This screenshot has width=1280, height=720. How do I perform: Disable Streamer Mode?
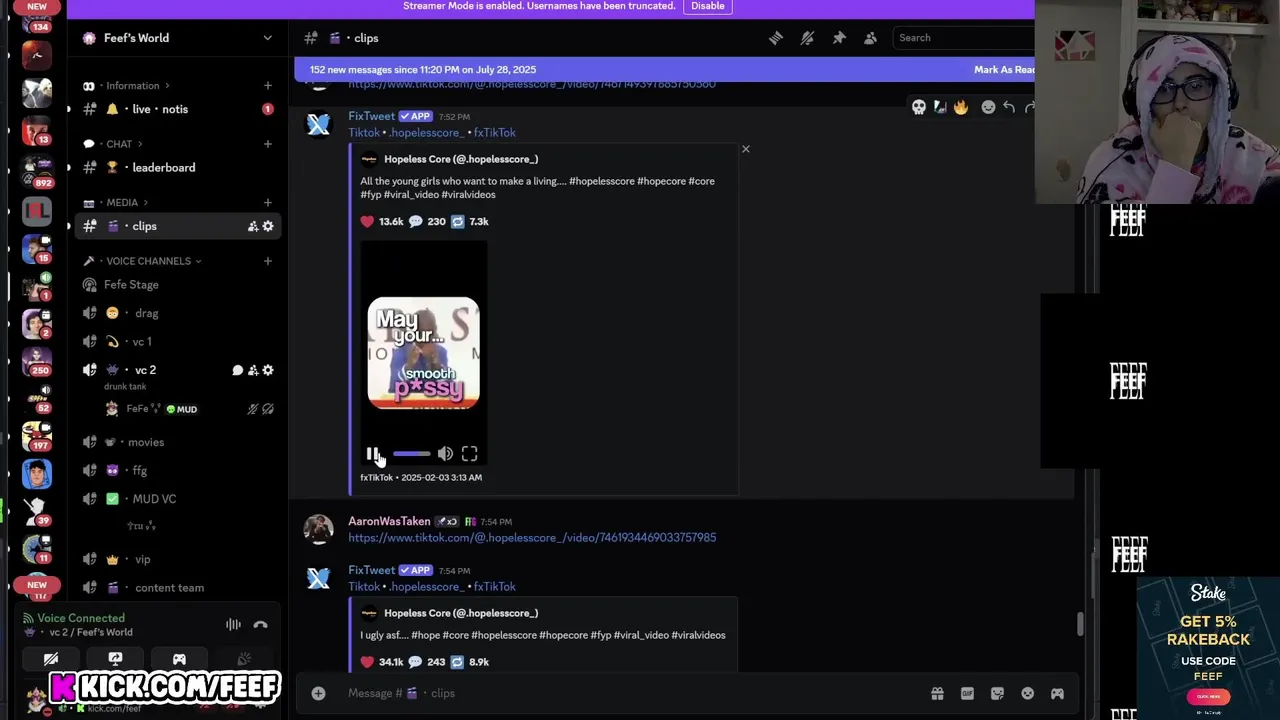click(x=707, y=6)
